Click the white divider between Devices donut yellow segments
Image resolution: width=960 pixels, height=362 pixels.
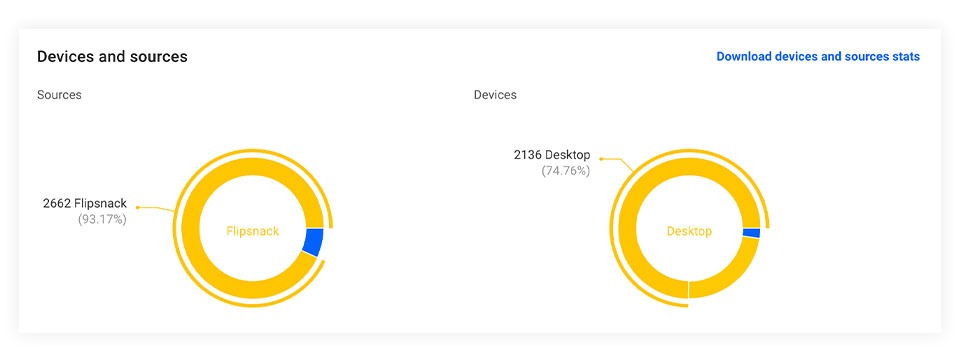pos(689,290)
